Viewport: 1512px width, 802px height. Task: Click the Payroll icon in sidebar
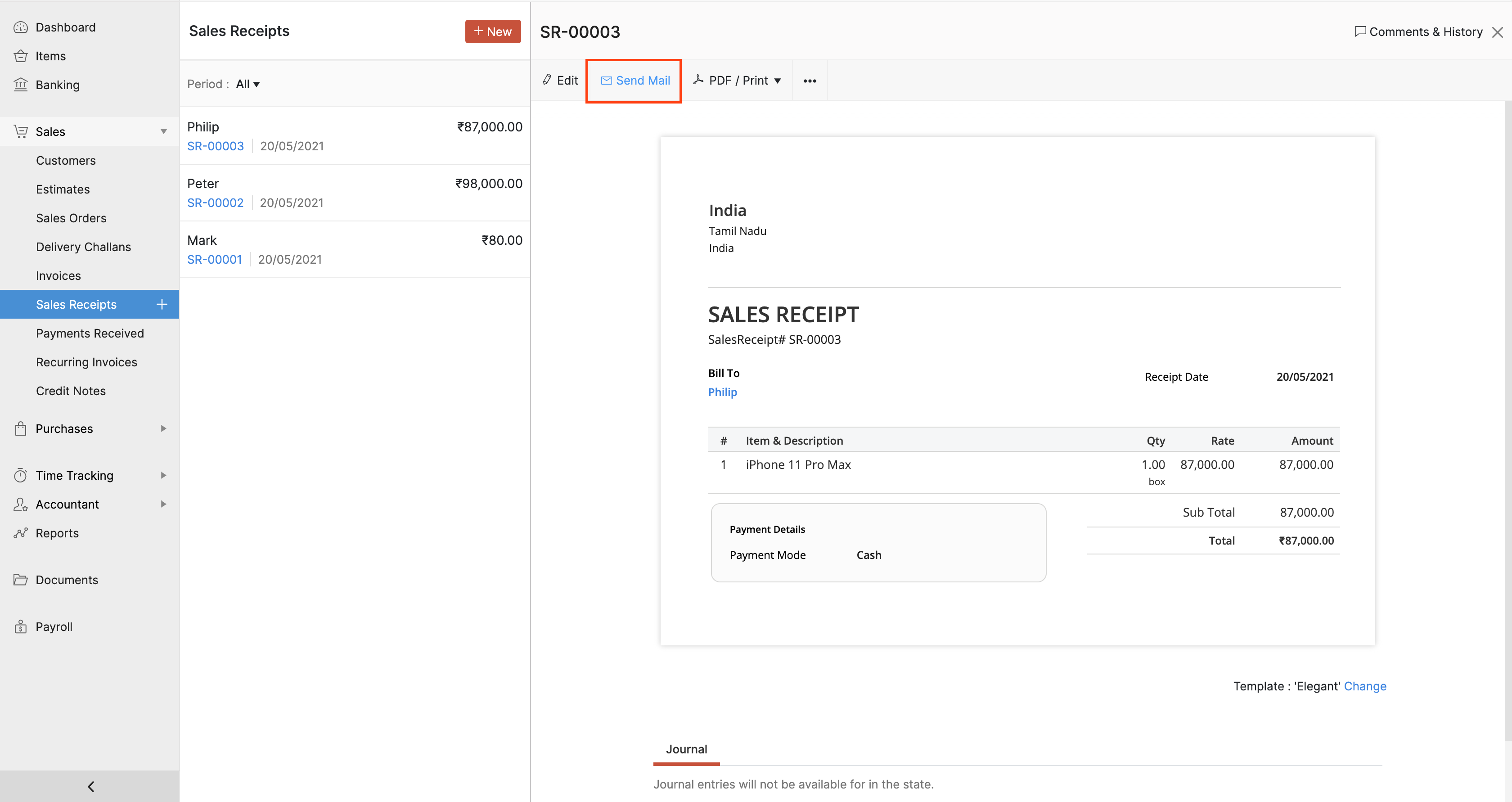(21, 627)
